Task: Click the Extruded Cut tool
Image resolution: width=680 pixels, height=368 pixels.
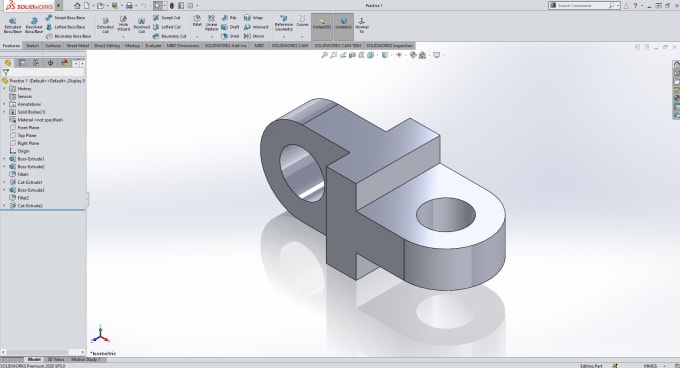Action: [x=105, y=26]
